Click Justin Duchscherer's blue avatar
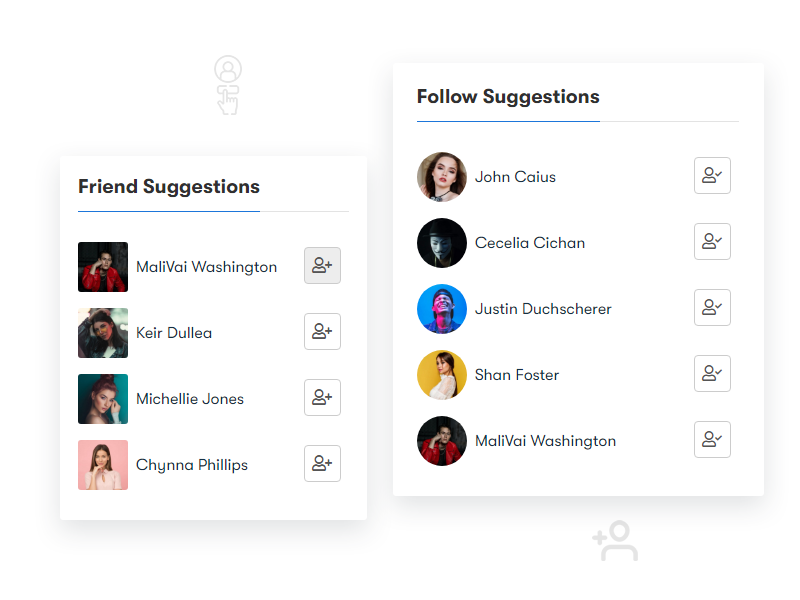The height and width of the screenshot is (600, 800). (442, 309)
